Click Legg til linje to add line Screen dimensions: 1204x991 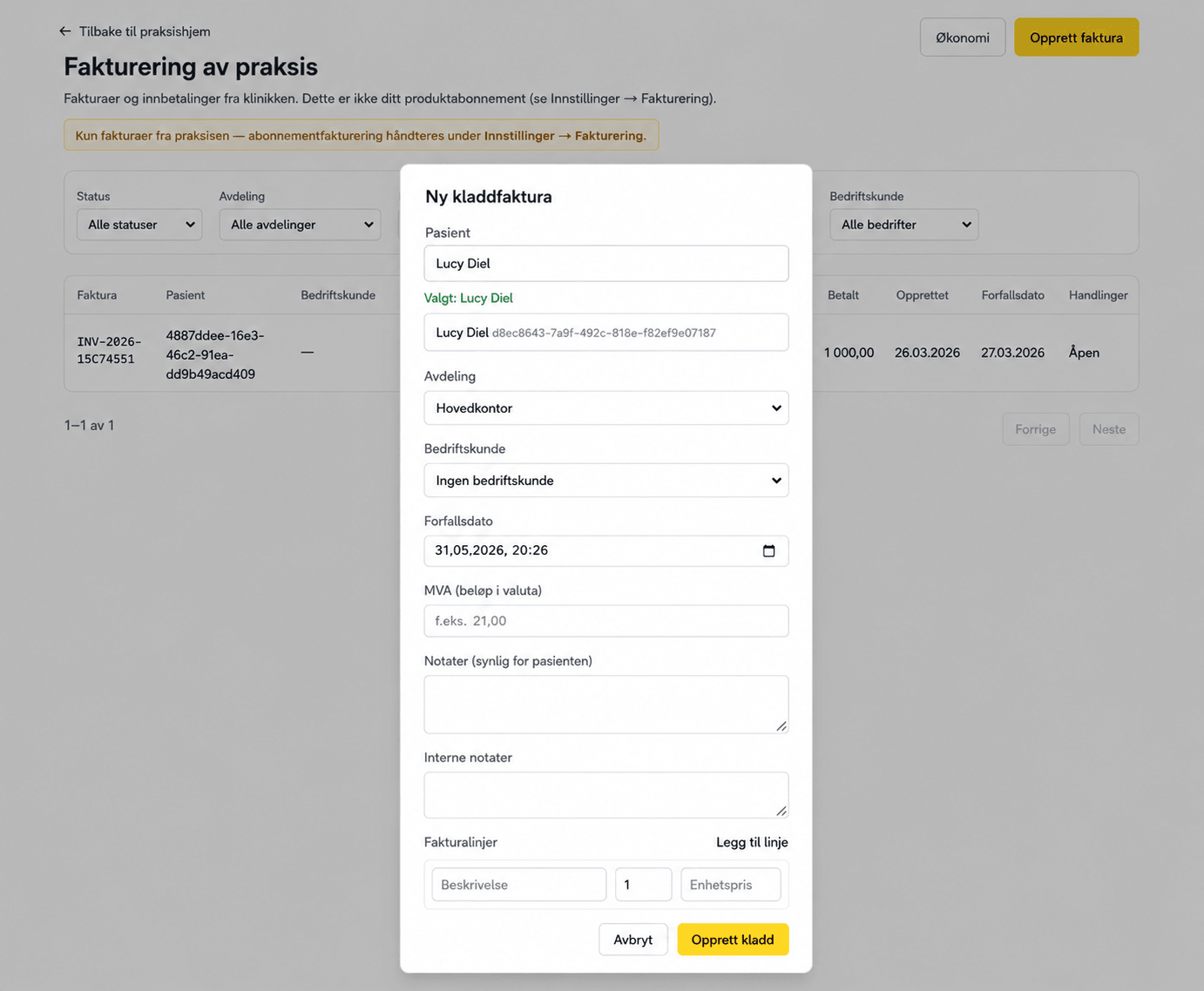pos(752,842)
